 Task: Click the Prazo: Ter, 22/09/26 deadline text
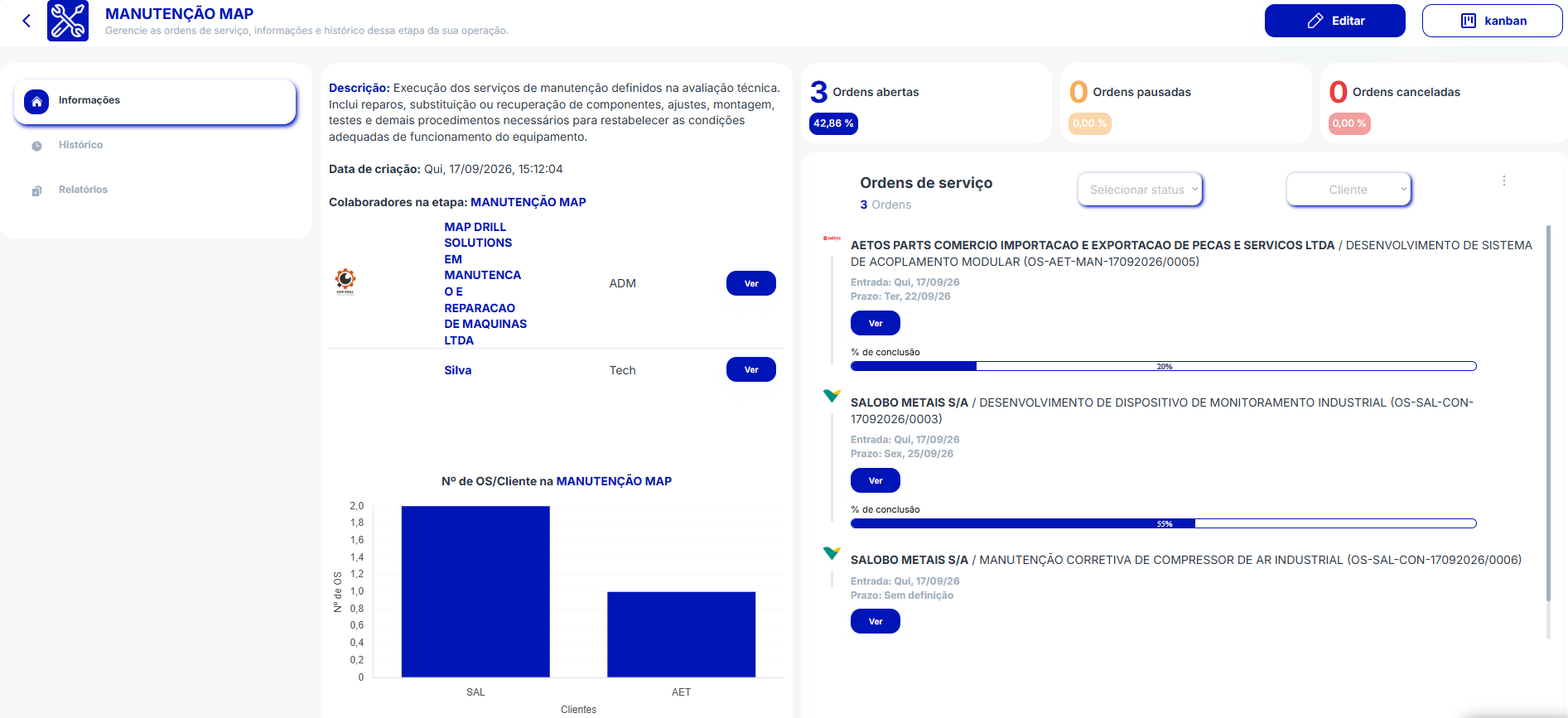[900, 296]
